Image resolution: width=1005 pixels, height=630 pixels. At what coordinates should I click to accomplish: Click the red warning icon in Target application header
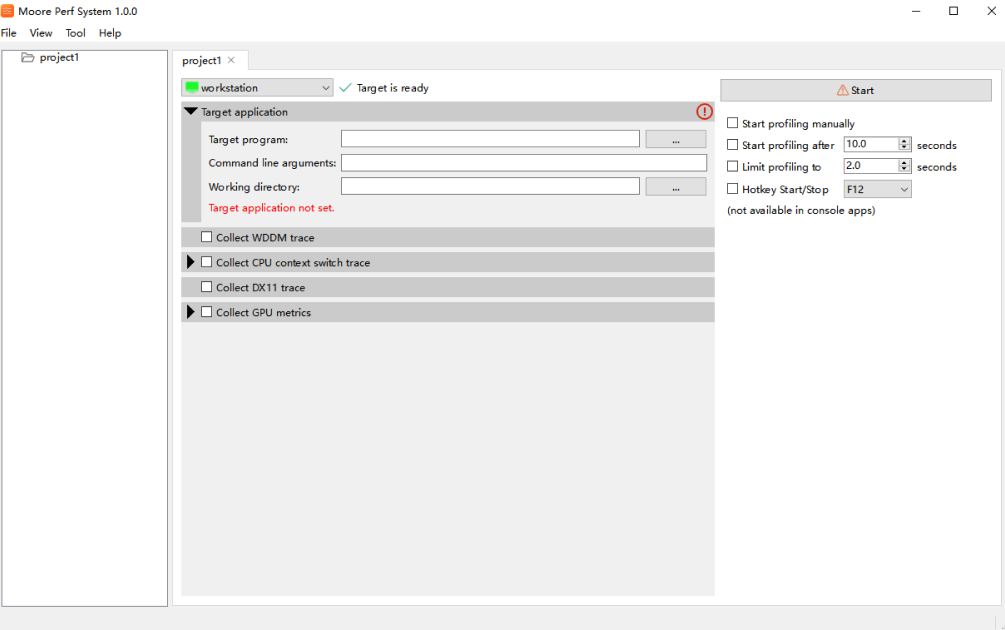pos(704,112)
